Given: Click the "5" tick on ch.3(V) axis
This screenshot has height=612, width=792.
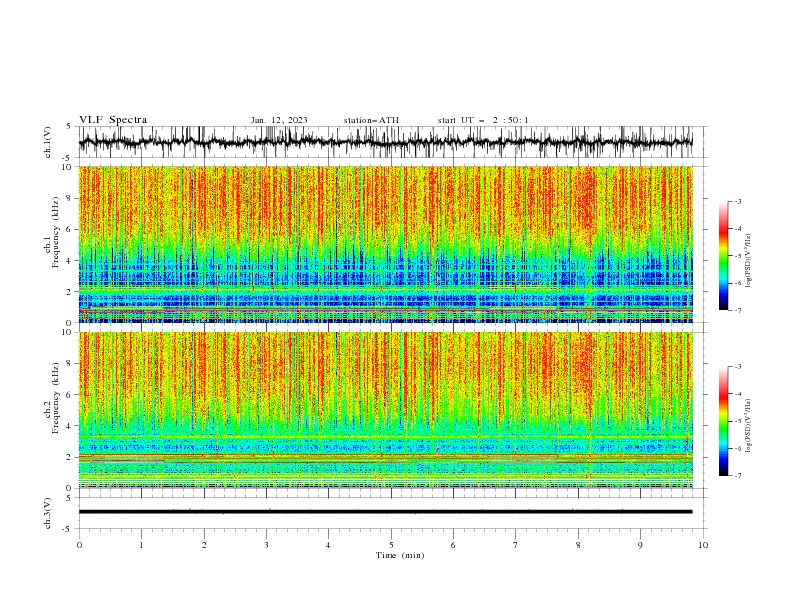Looking at the screenshot, I should 68,497.
